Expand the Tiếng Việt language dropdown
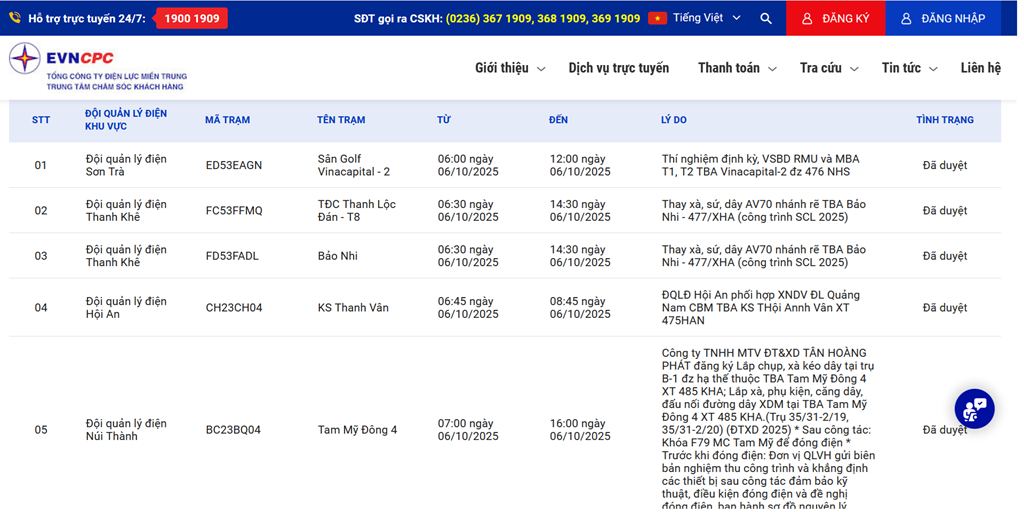This screenshot has height=512, width=1024. 707,18
